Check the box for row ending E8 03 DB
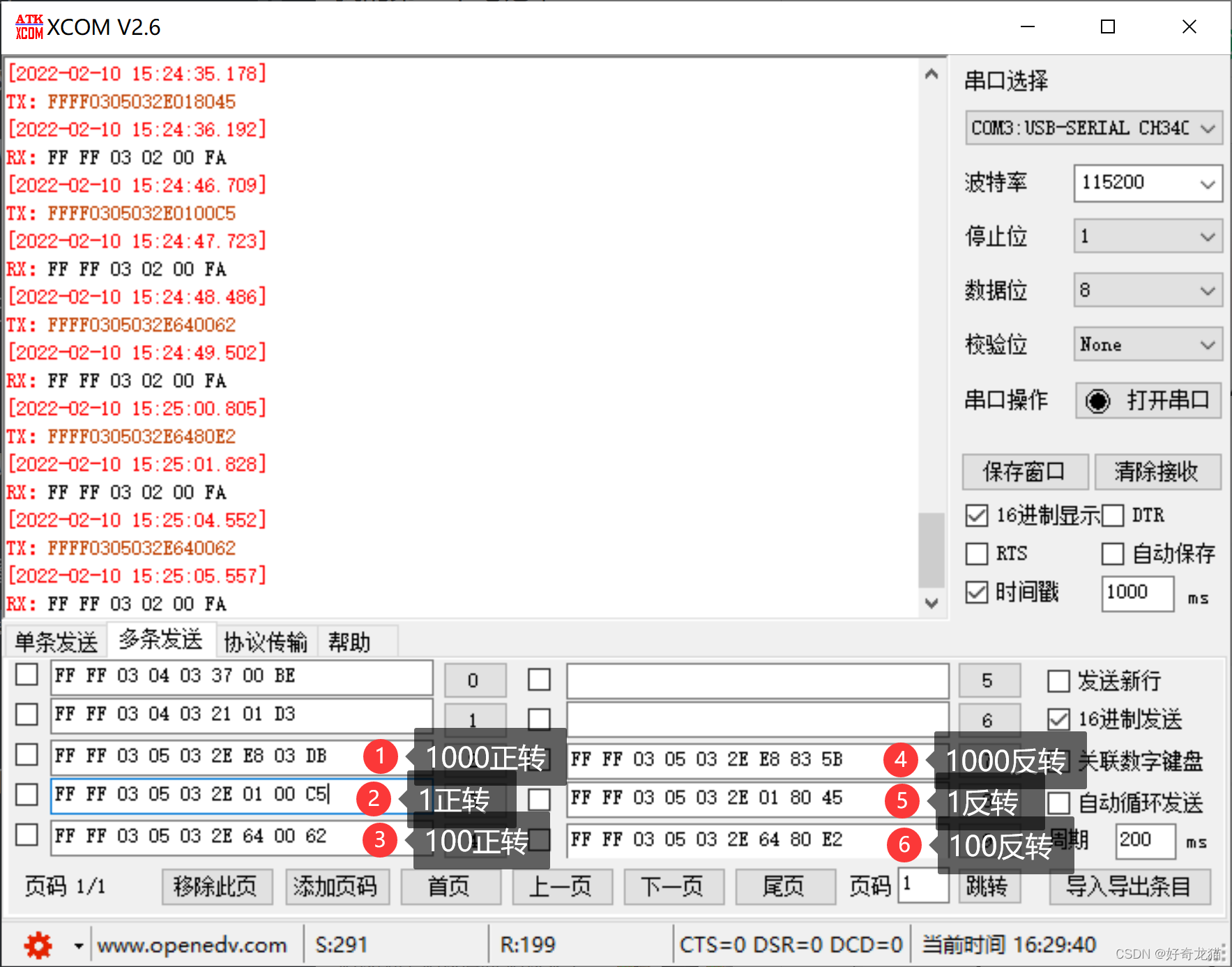 click(26, 754)
